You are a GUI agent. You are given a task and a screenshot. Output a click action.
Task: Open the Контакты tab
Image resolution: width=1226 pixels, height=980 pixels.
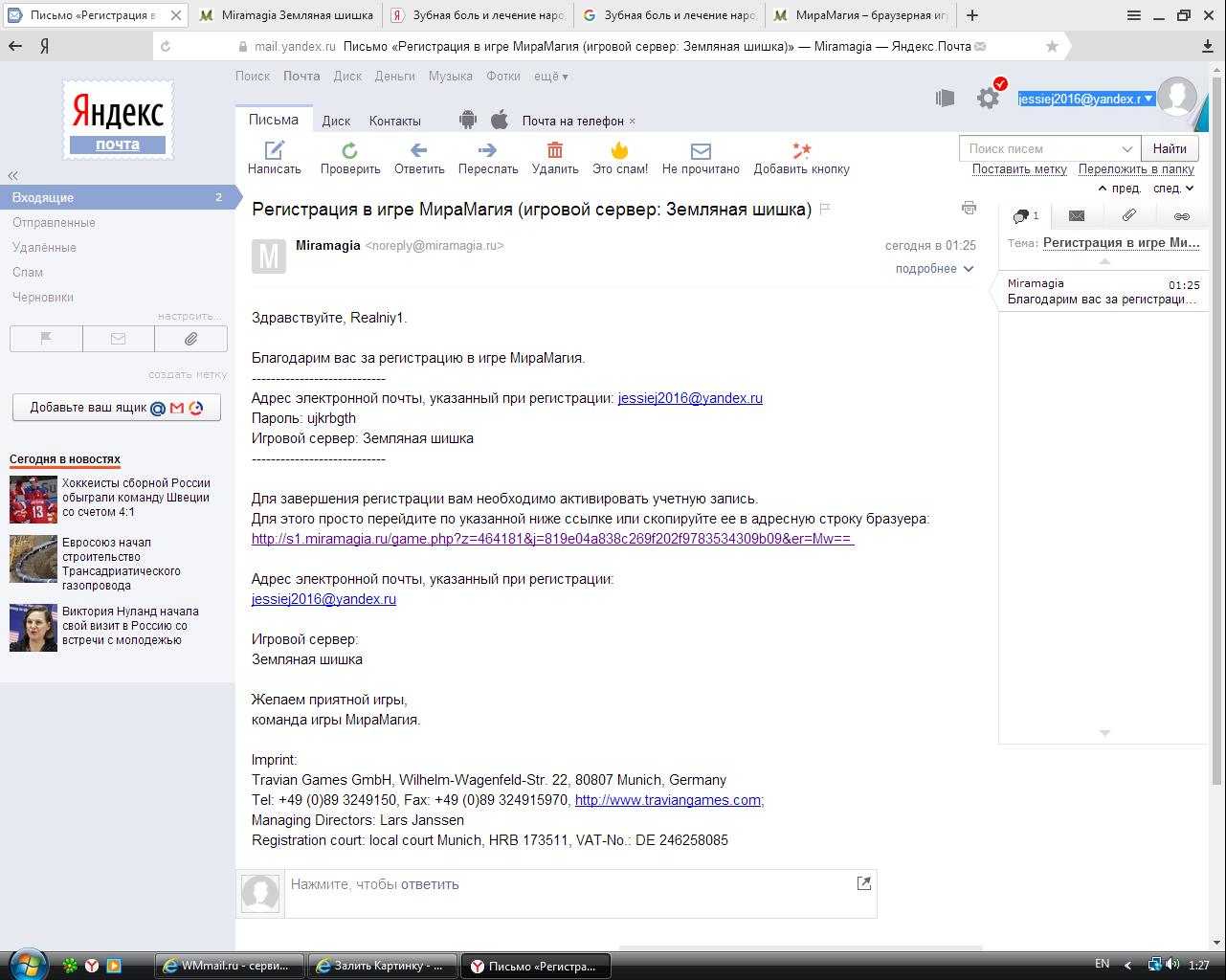pos(395,121)
